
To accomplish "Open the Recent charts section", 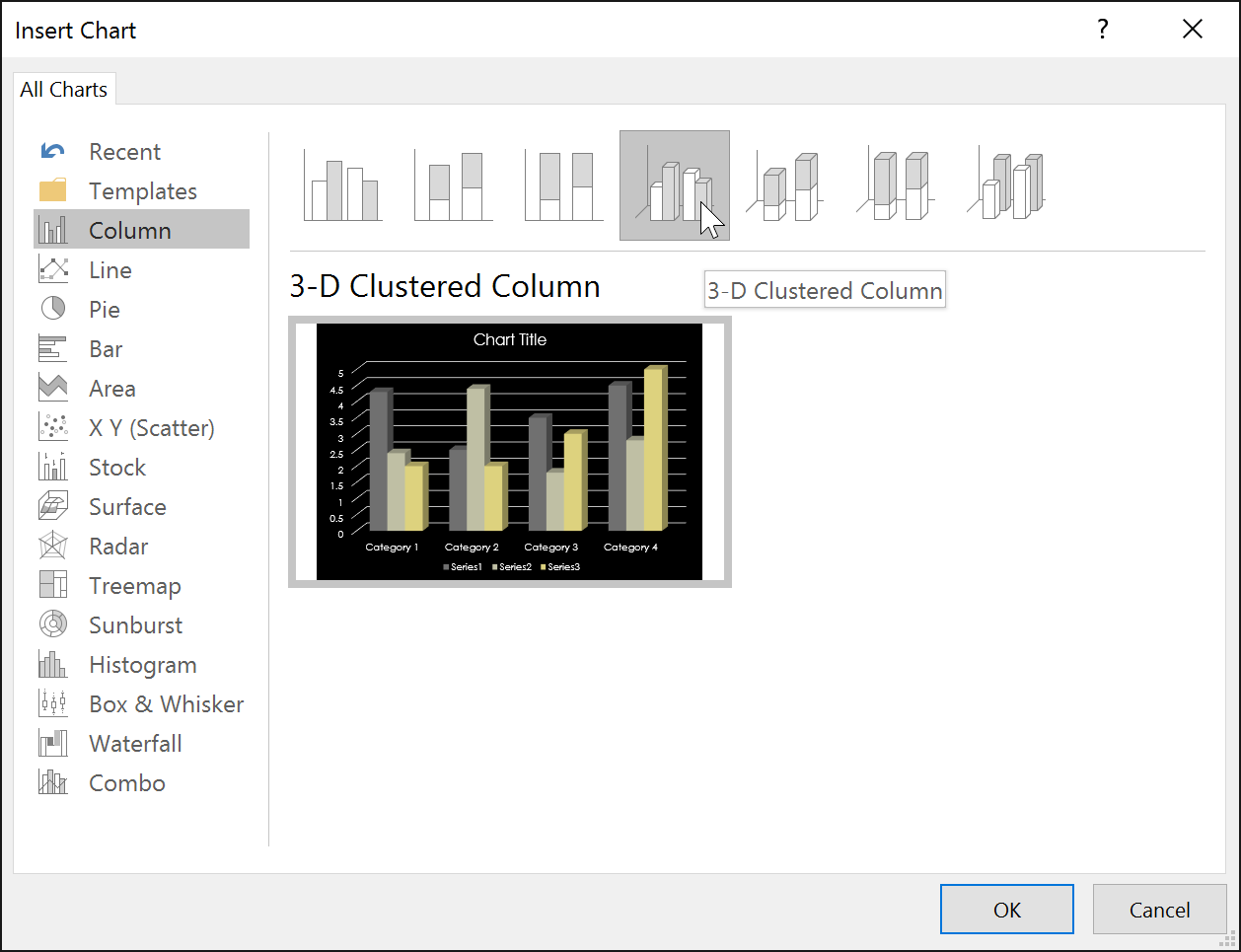I will pos(124,151).
